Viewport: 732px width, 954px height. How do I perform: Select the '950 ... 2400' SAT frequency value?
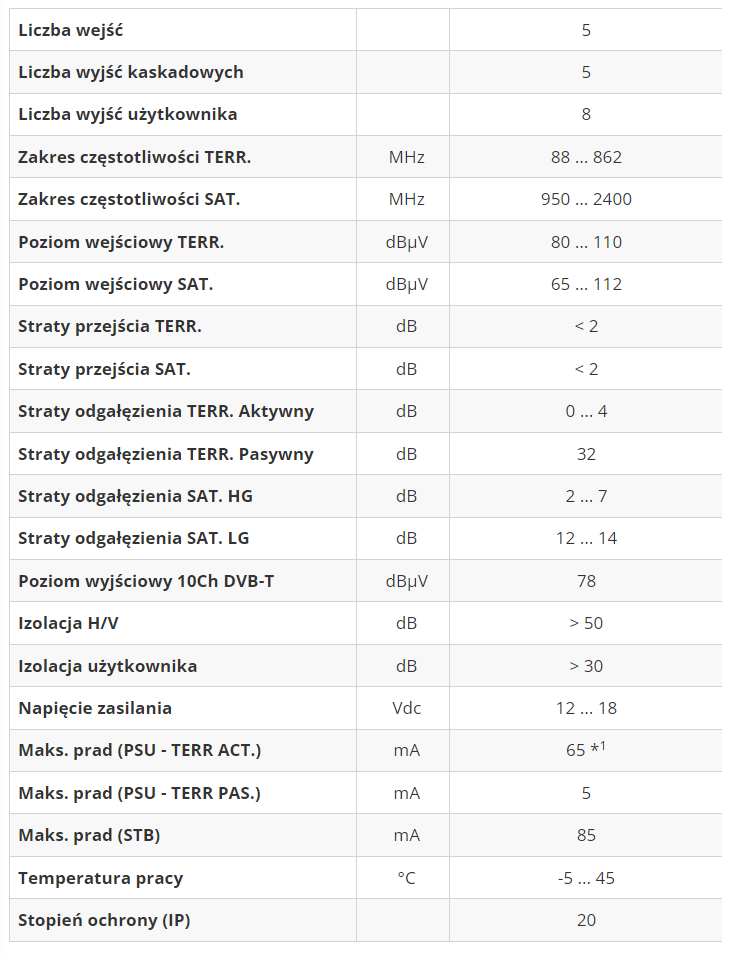586,199
